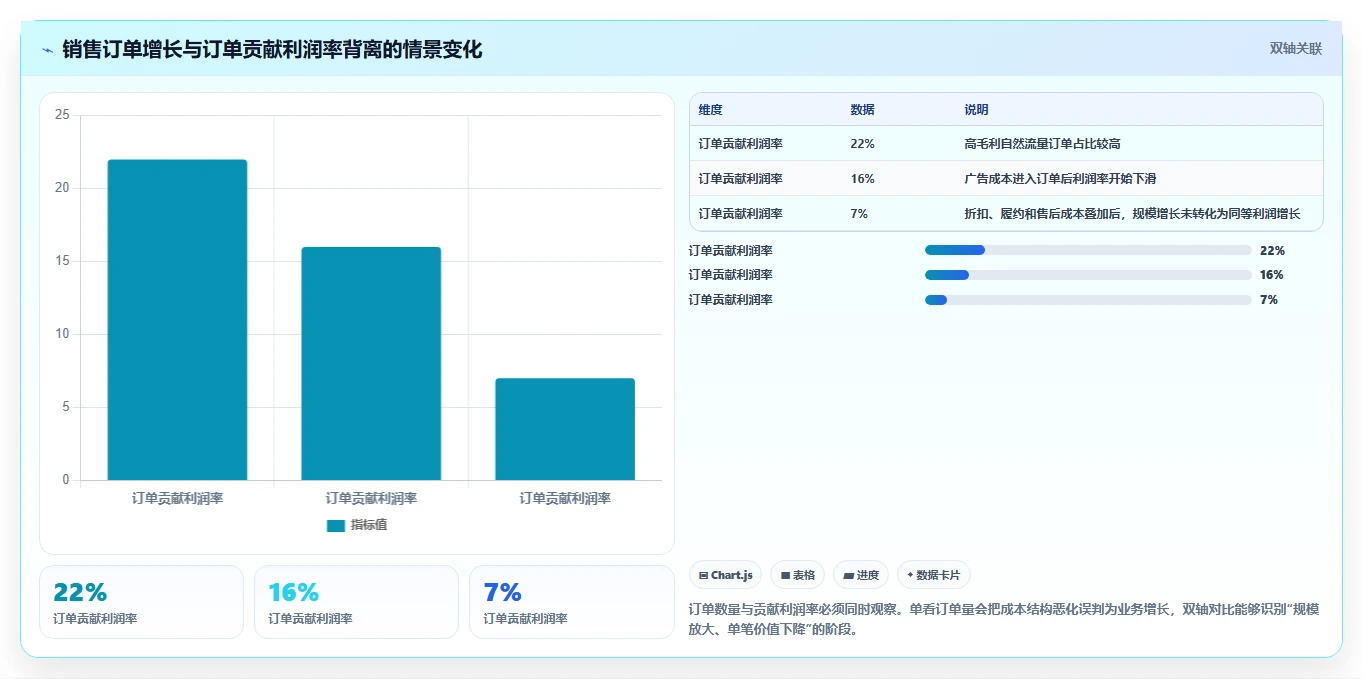The image size is (1363, 679).
Task: Click the 说明 table column header
Action: point(976,110)
